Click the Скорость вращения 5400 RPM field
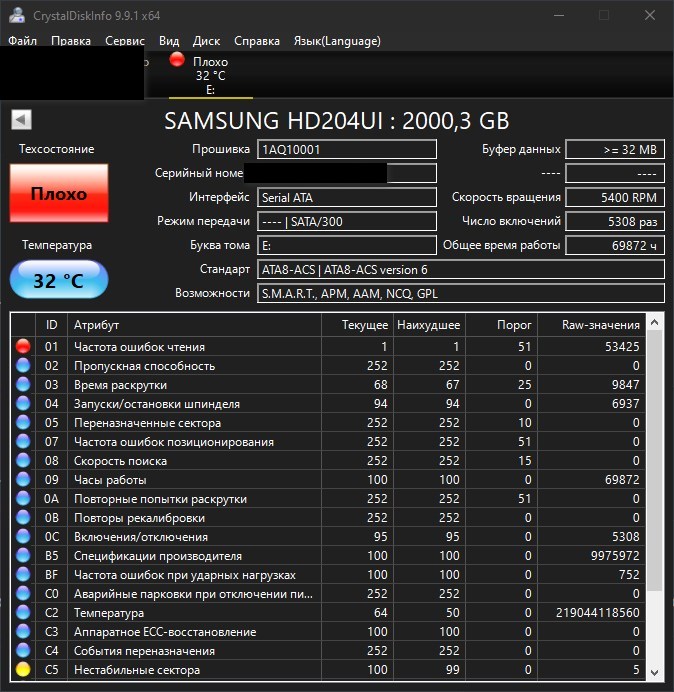 click(615, 197)
